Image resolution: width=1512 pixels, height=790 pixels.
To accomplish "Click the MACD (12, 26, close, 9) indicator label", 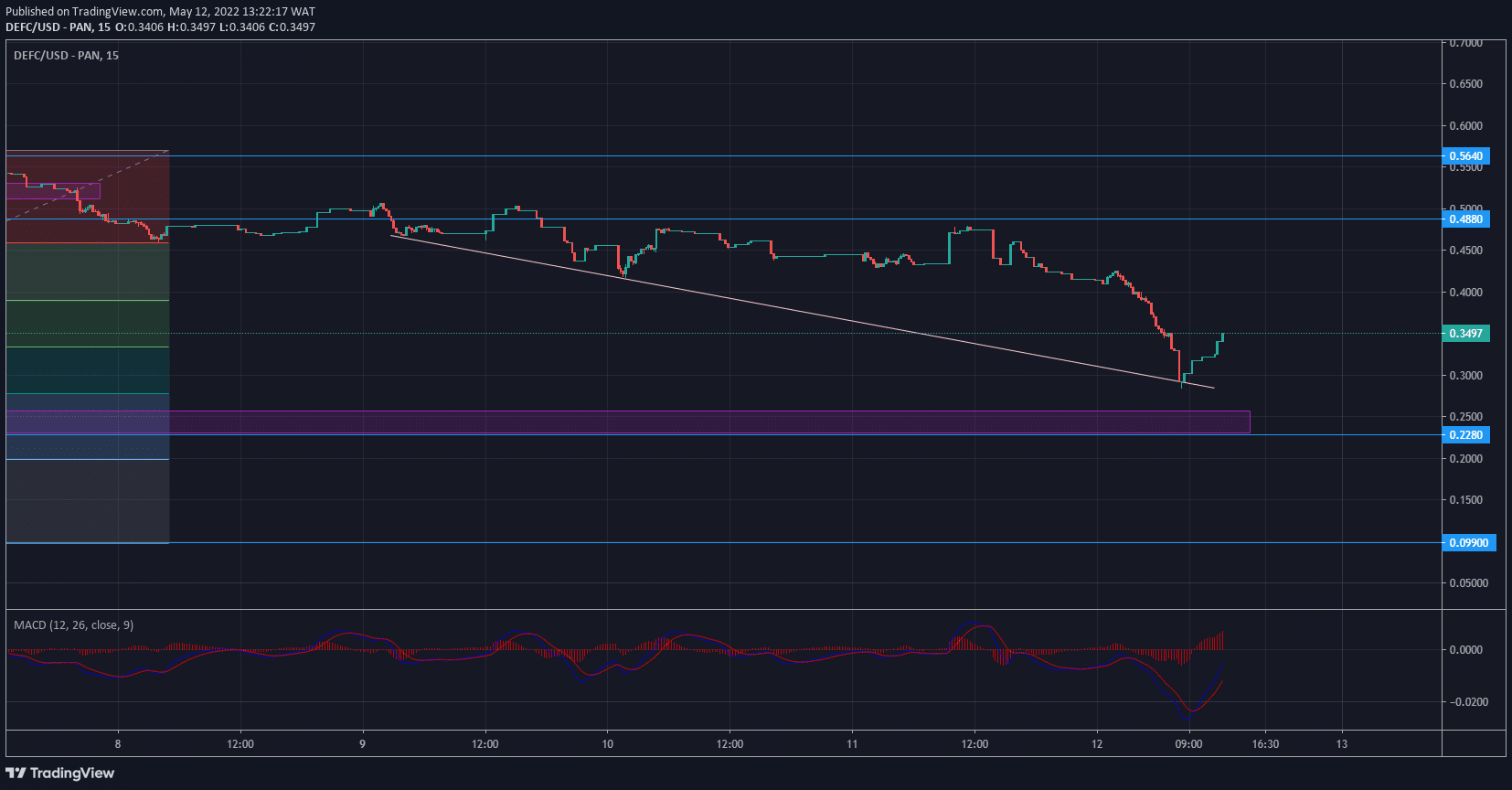I will [73, 625].
